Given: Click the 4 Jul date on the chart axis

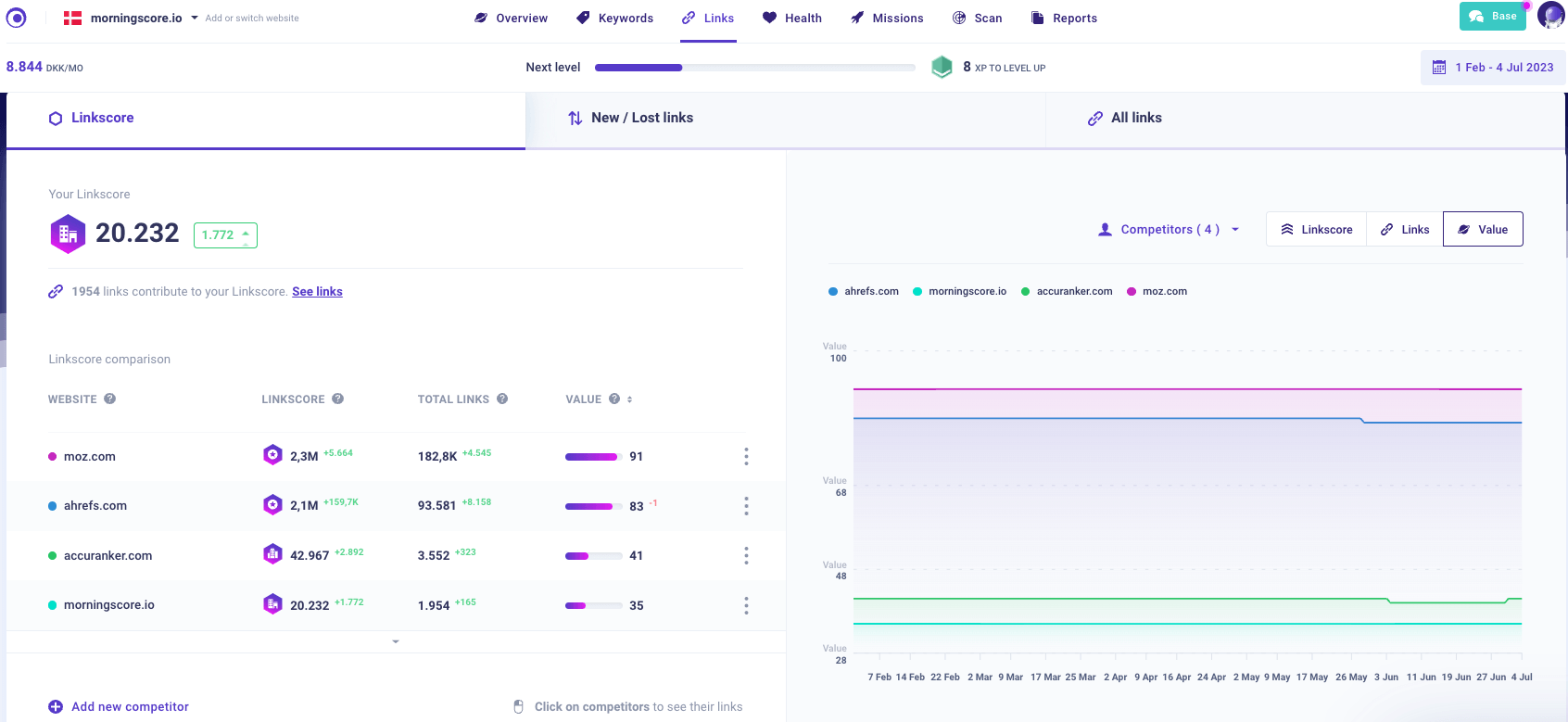Looking at the screenshot, I should 1522,677.
